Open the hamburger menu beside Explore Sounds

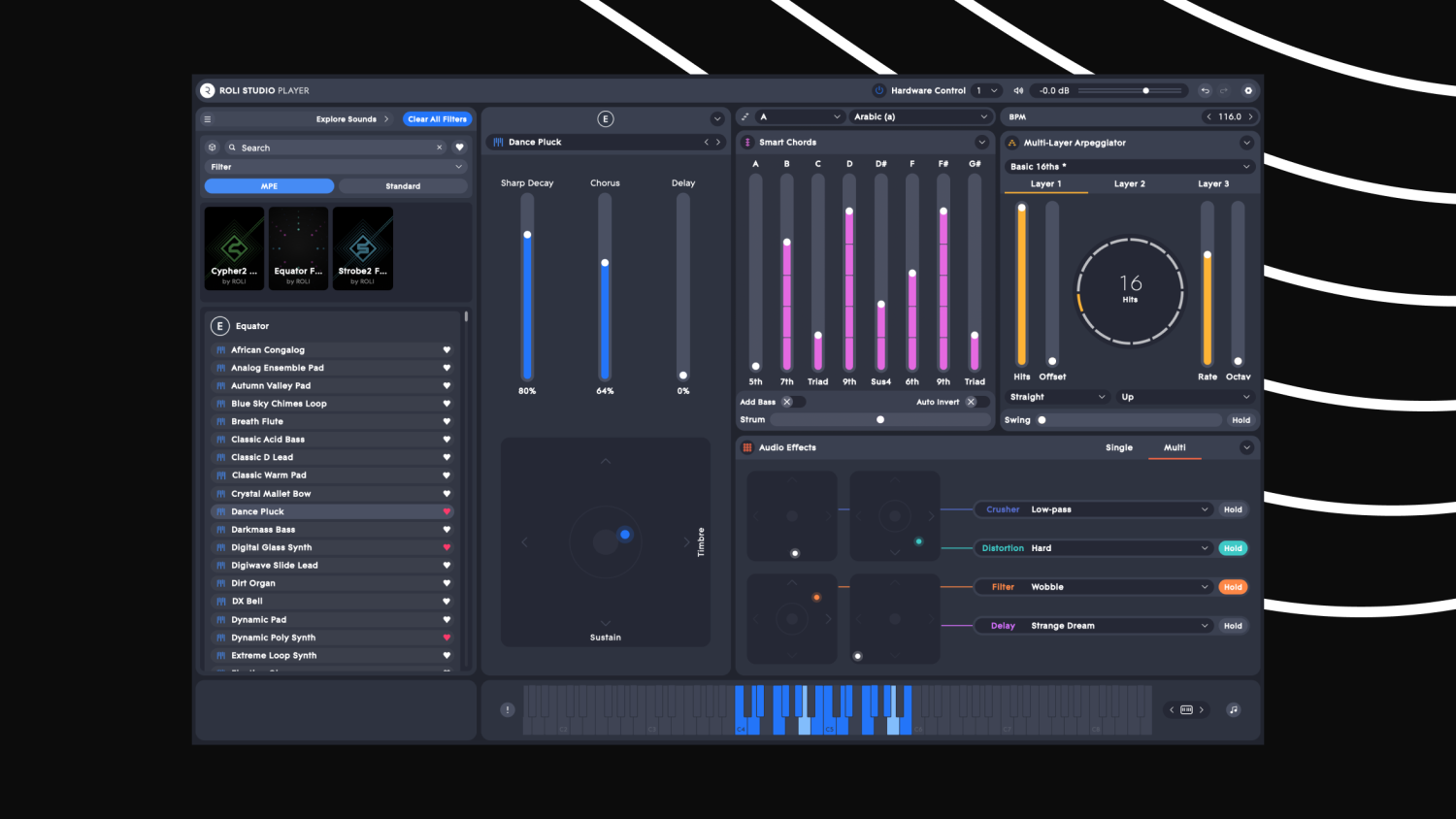pos(207,119)
